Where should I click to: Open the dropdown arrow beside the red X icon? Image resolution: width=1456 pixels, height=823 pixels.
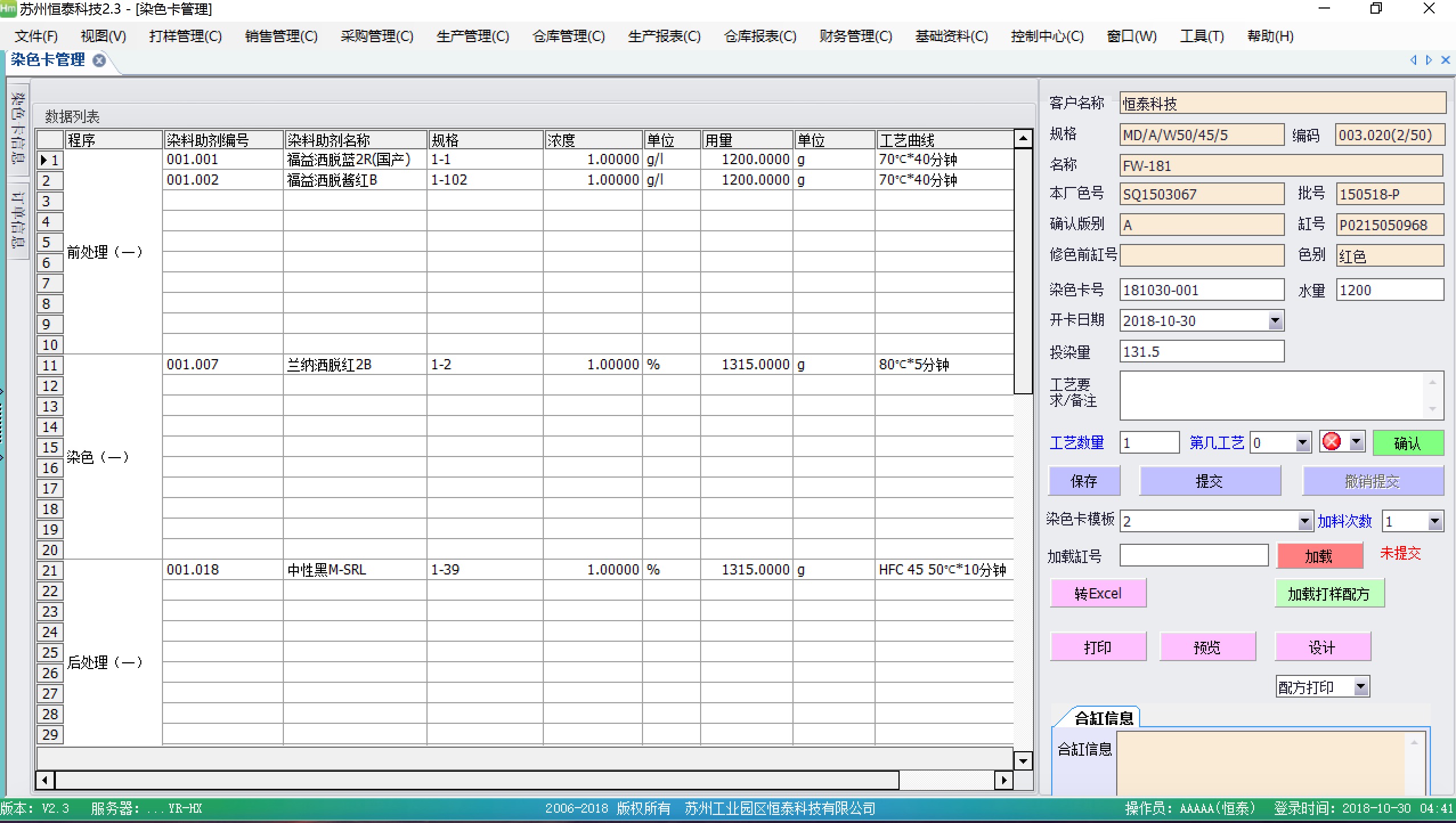(1357, 442)
